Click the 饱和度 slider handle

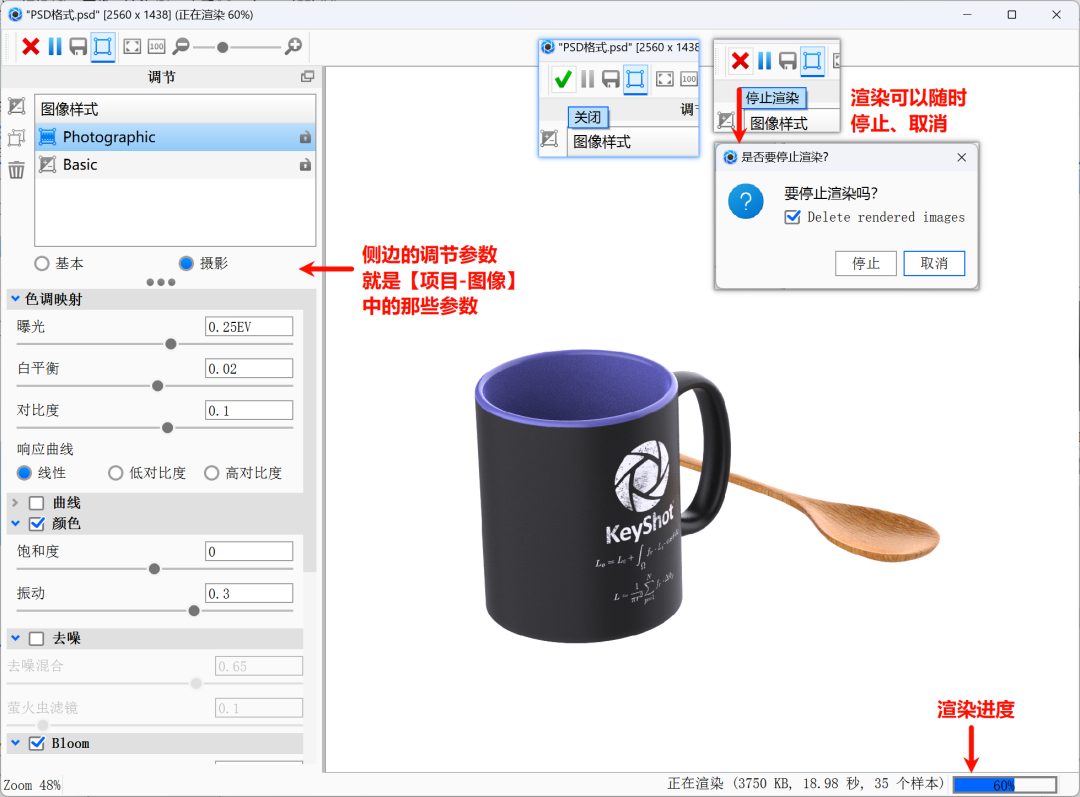click(x=154, y=568)
